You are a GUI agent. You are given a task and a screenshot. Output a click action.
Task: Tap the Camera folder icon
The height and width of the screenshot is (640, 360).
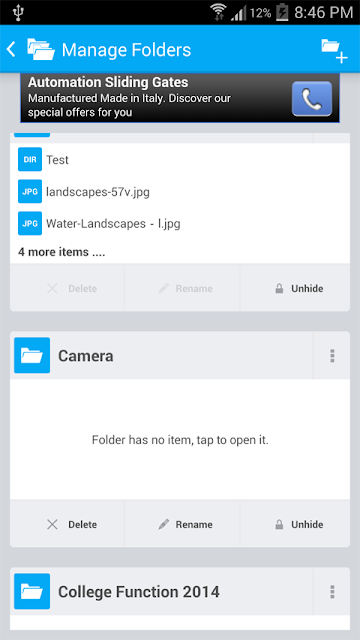click(32, 355)
